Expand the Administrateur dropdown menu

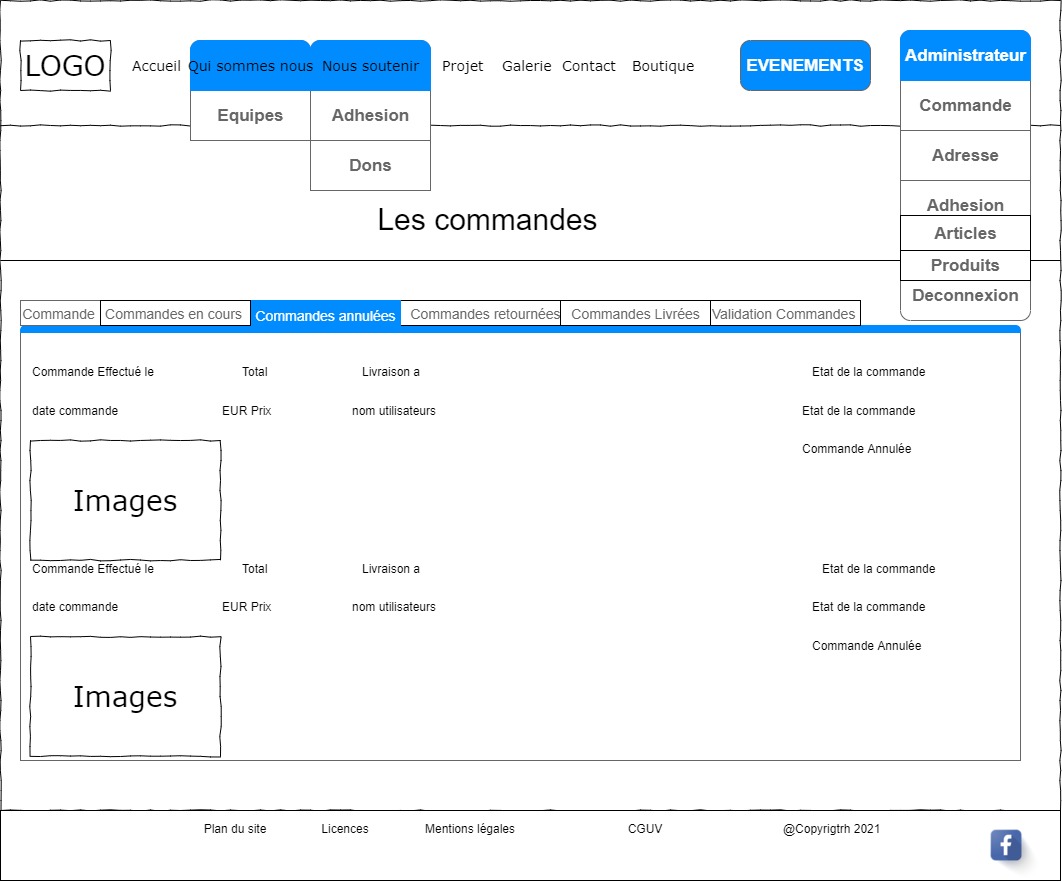point(965,56)
